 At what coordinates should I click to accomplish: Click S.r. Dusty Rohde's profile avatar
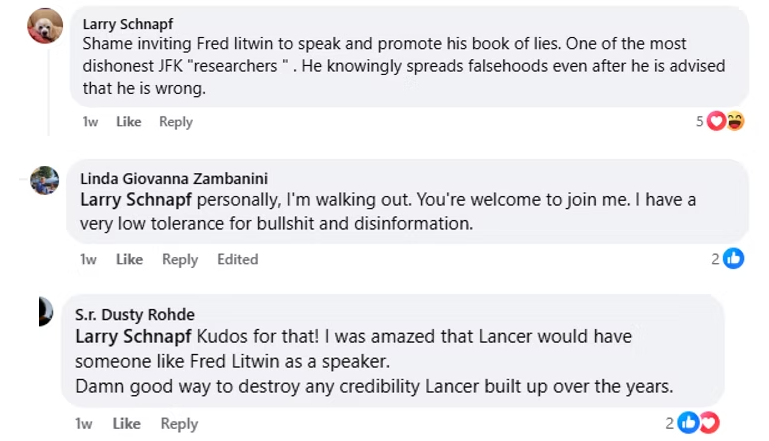45,312
